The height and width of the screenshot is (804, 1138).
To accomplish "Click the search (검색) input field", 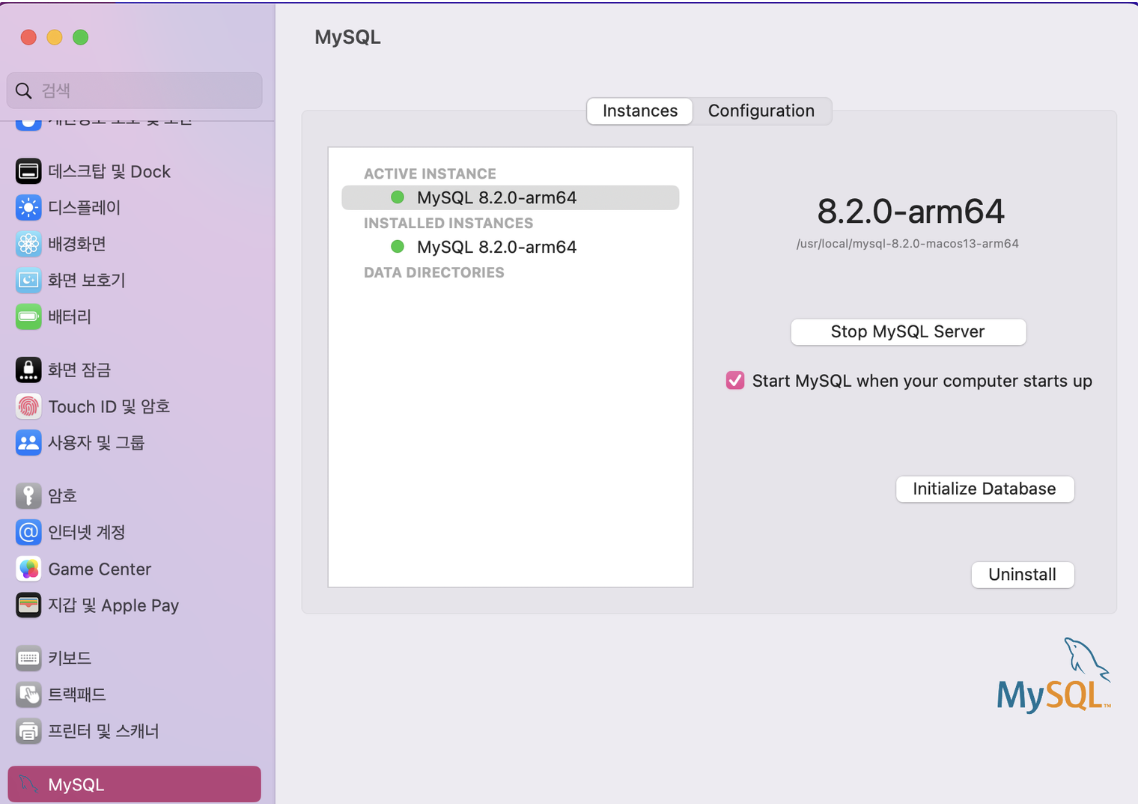I will tap(134, 91).
